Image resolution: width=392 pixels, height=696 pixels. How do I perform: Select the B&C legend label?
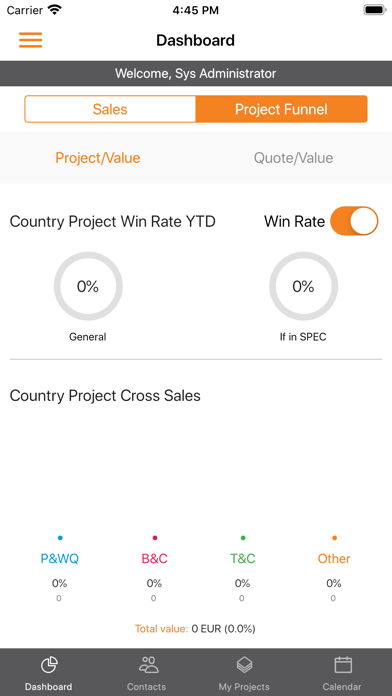point(154,558)
